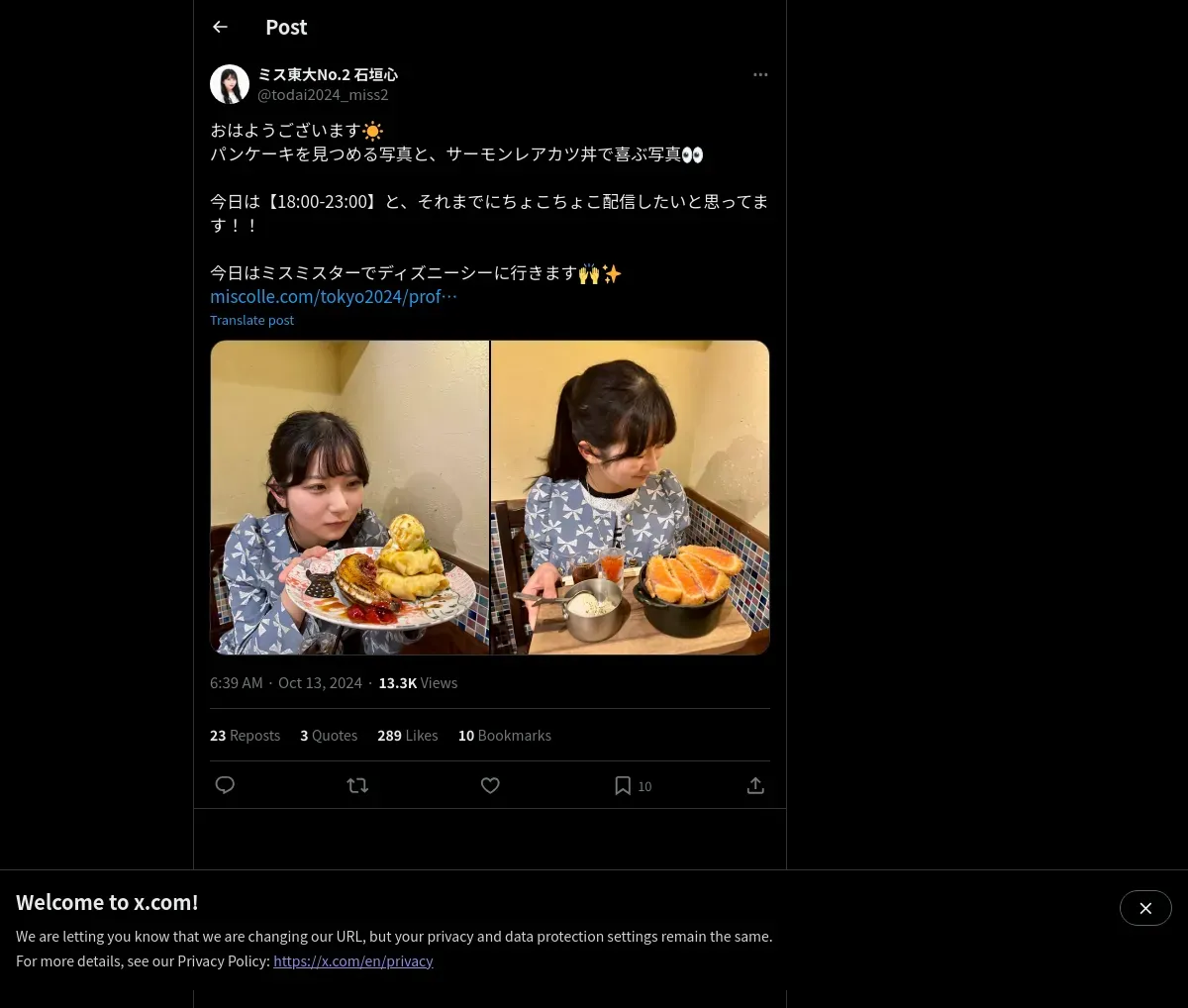Open the 3 Quotes list

tap(329, 736)
